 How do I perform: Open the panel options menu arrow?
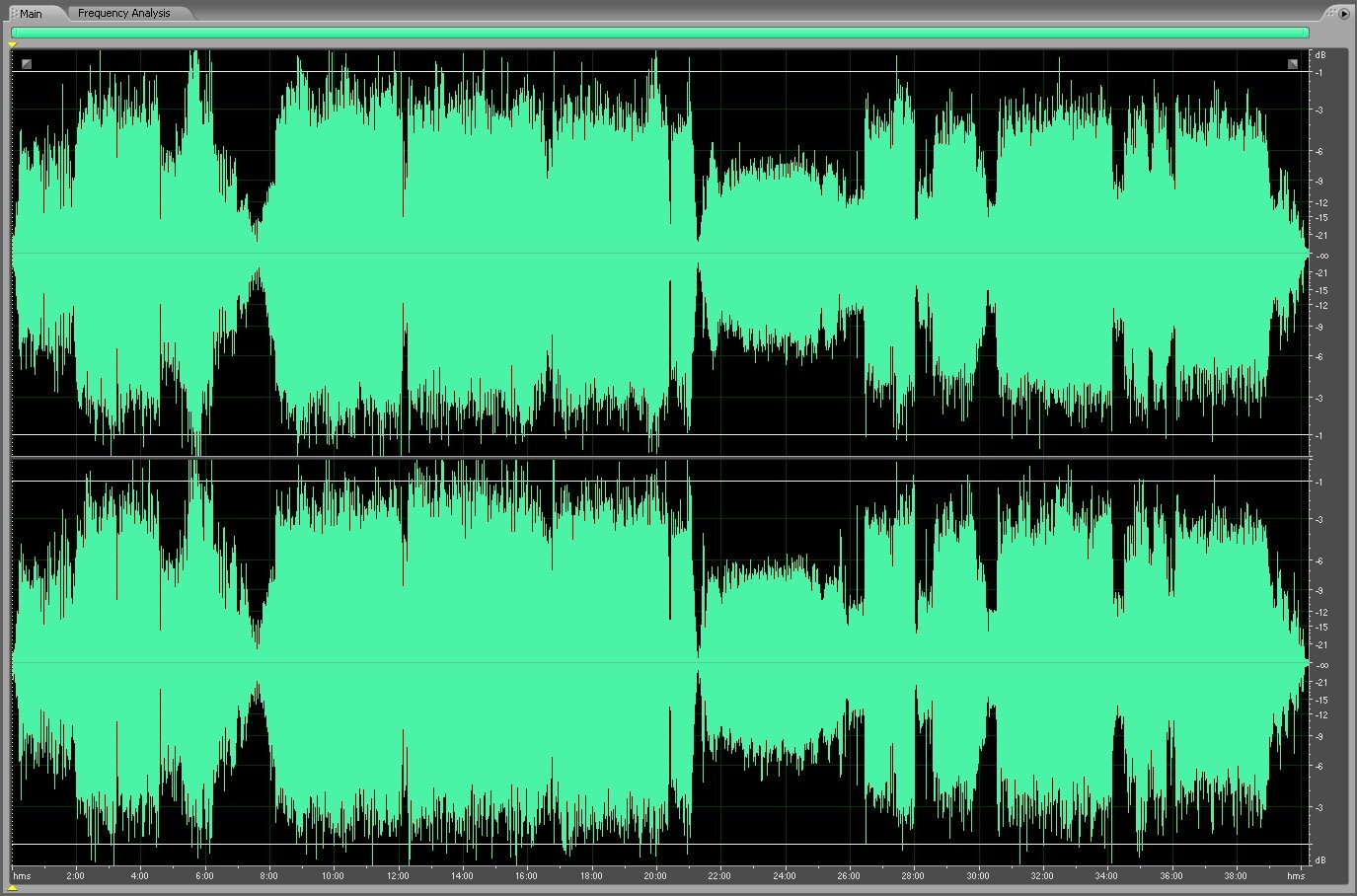point(1343,13)
